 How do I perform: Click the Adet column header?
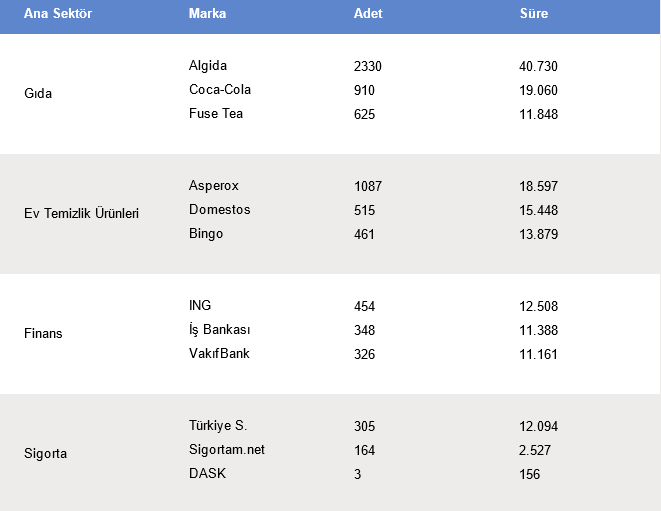tap(368, 13)
